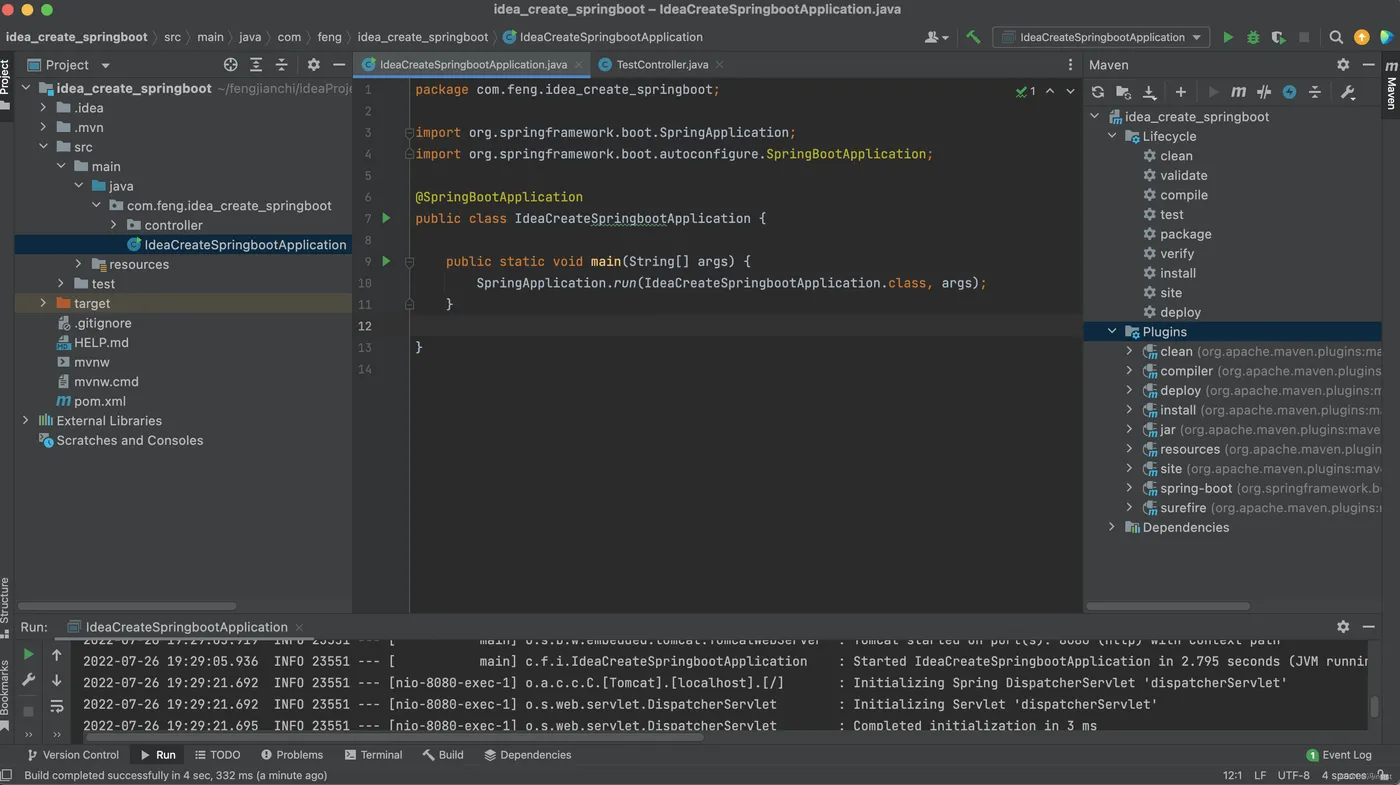The height and width of the screenshot is (785, 1400).
Task: Add a Maven project with plus icon
Action: pos(1180,92)
